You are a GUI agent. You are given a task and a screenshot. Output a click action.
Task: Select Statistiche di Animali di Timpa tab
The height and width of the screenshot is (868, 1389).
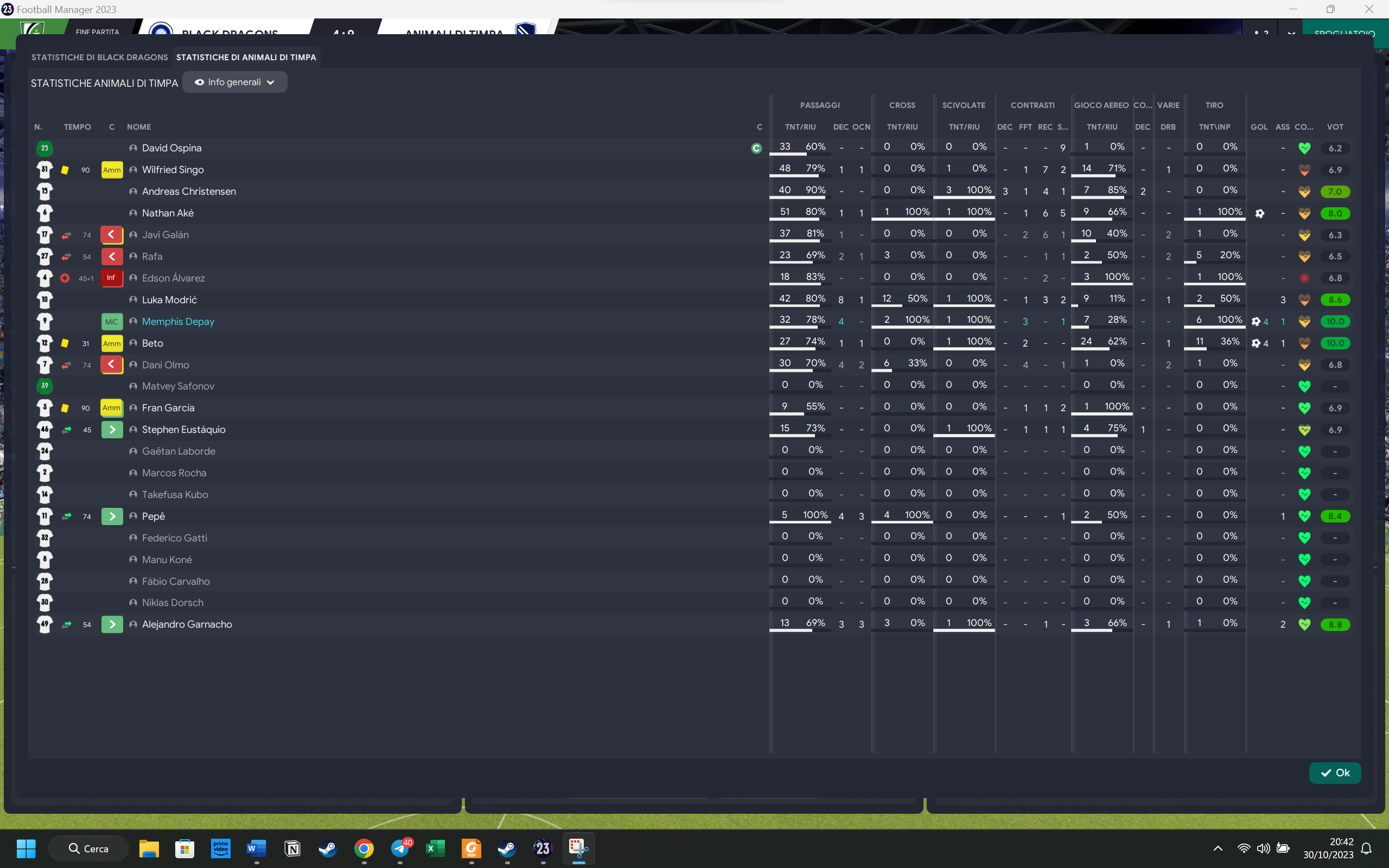246,58
